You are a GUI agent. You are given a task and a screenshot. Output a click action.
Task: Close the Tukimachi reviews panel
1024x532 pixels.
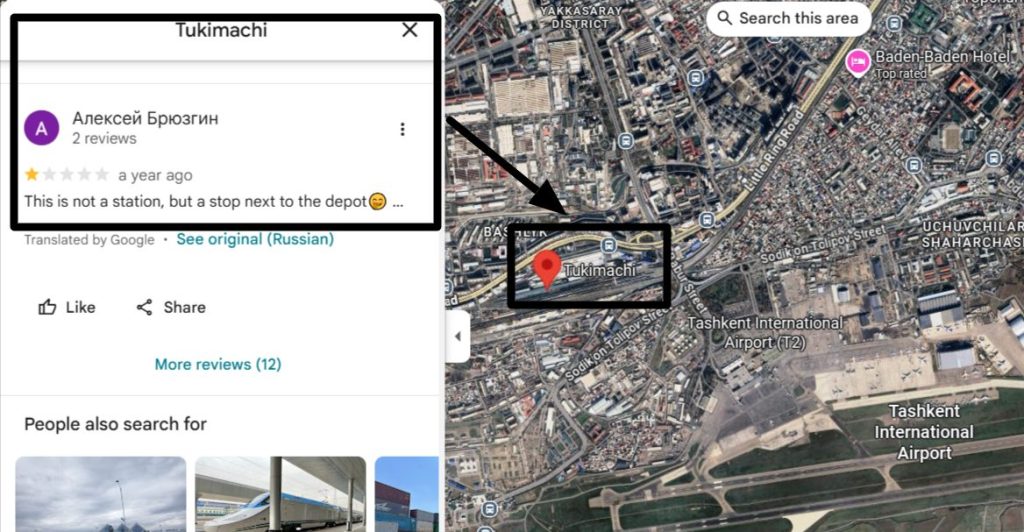coord(409,30)
